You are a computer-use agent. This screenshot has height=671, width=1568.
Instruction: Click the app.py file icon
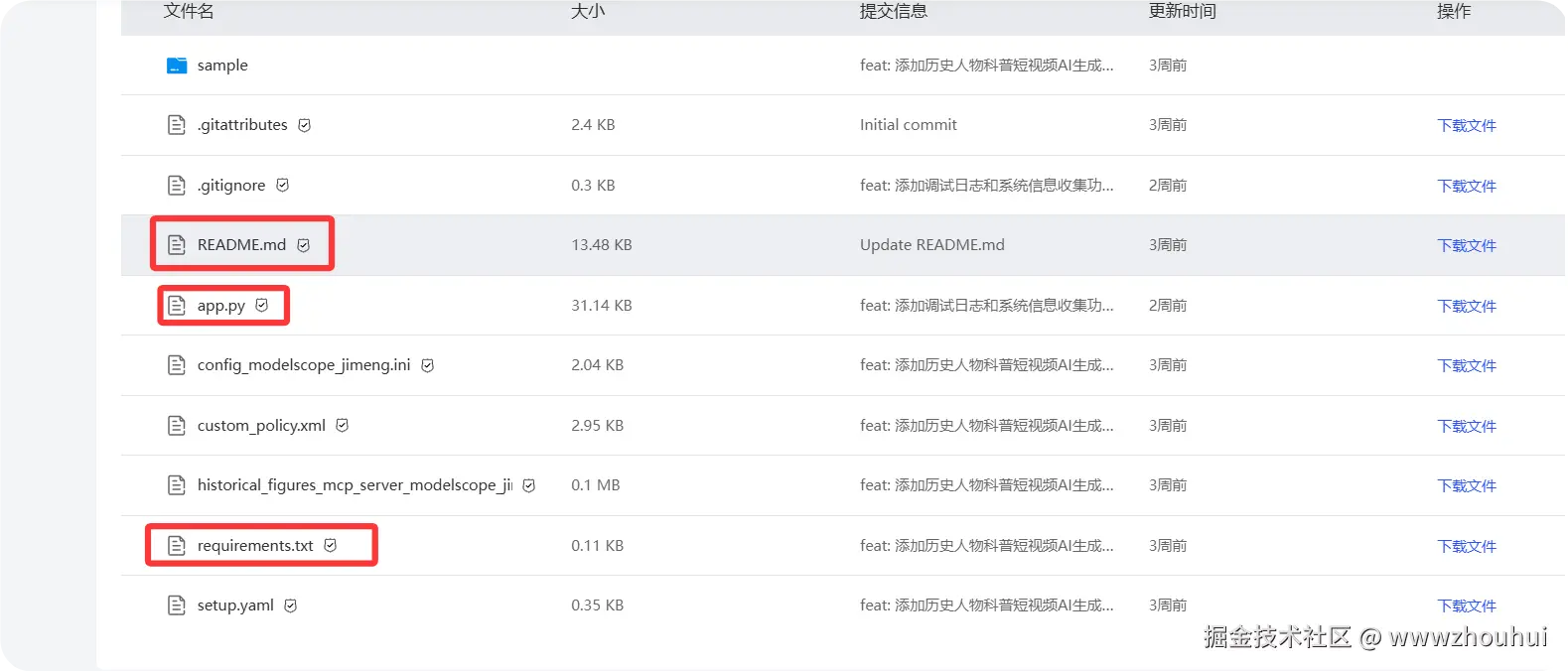coord(177,306)
